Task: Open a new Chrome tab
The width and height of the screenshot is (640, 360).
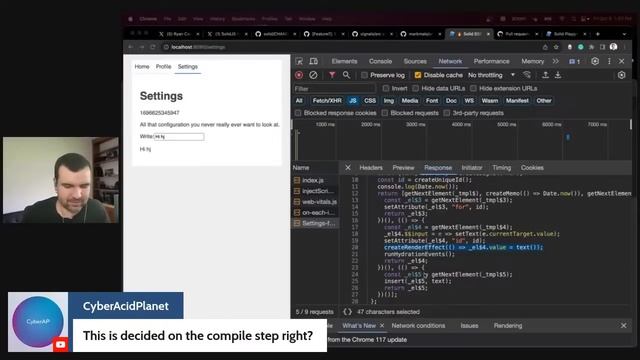Action: pos(598,34)
